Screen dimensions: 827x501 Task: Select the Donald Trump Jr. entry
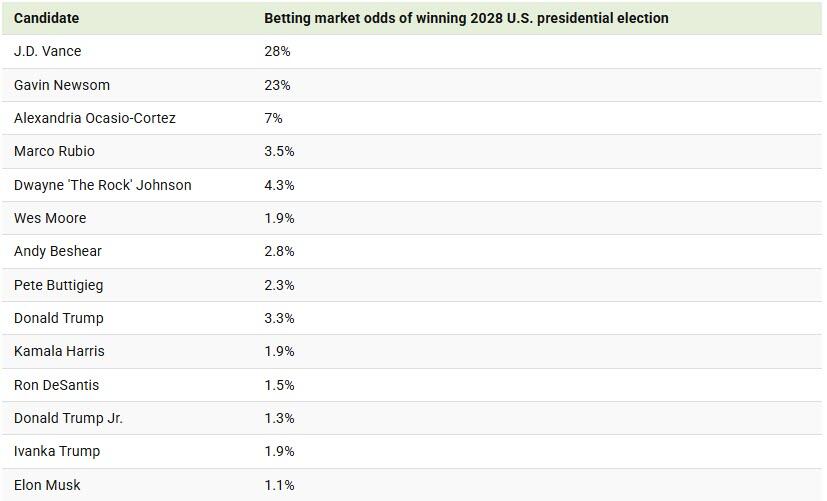coord(69,418)
